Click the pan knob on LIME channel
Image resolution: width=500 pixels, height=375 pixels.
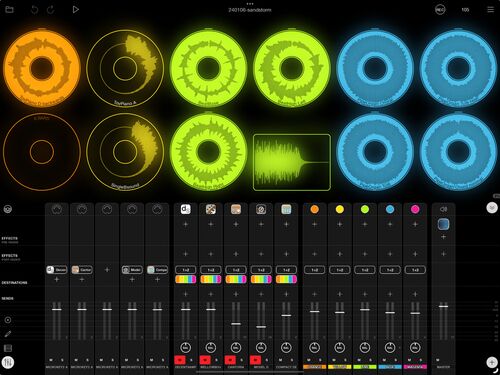(365, 347)
